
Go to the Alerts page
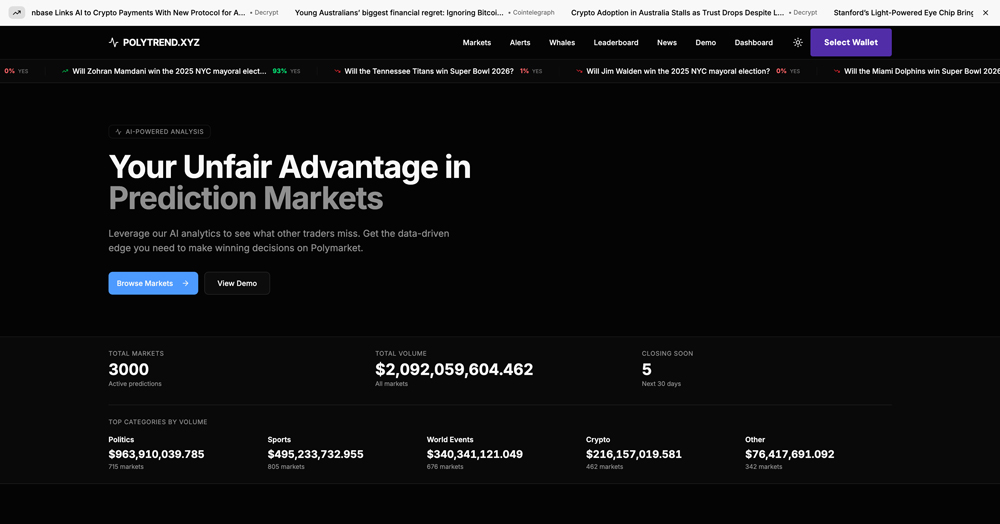click(520, 43)
